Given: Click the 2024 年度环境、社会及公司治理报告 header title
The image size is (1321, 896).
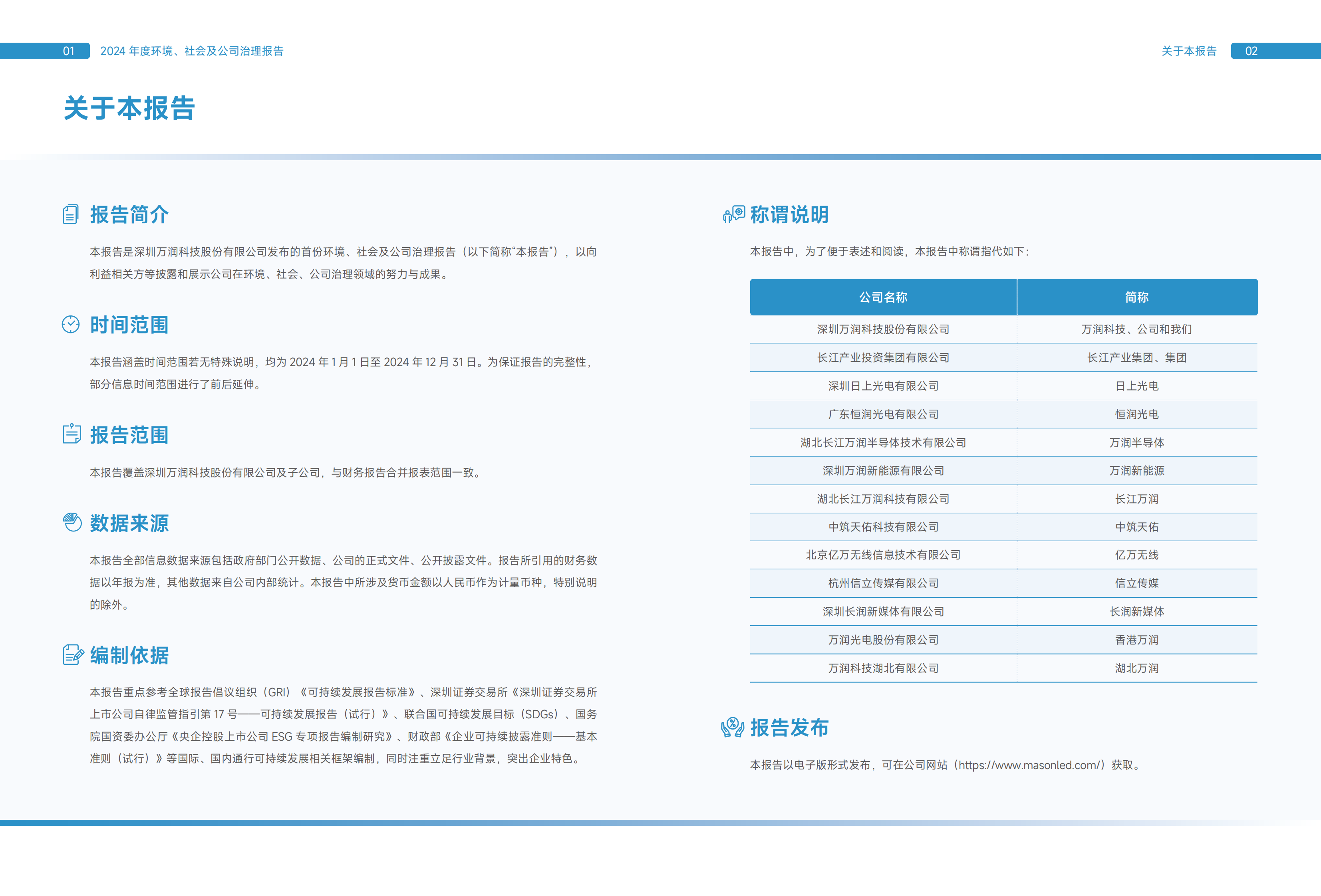Looking at the screenshot, I should tap(192, 51).
